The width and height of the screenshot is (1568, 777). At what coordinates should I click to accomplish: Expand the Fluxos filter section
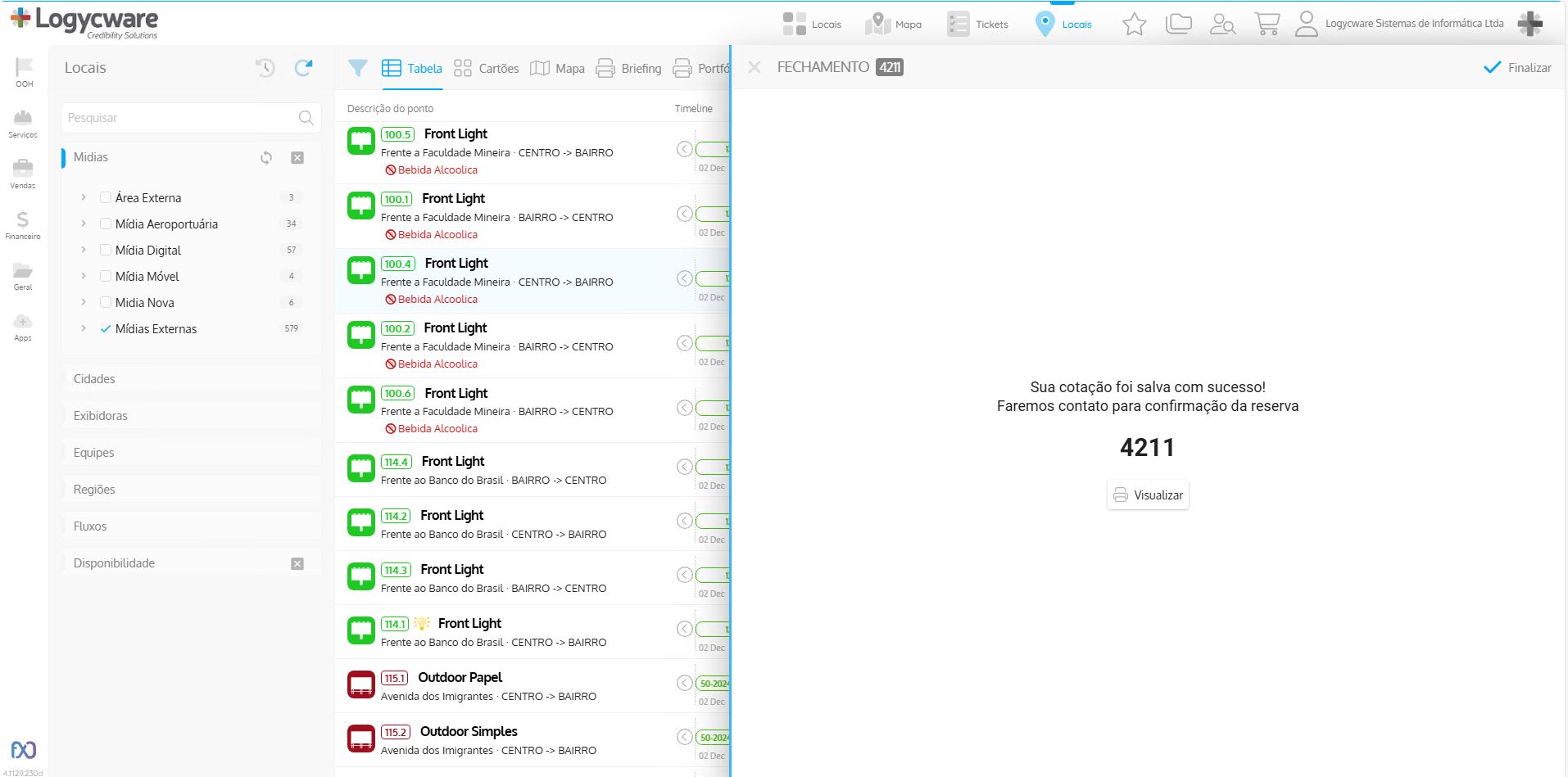coord(191,526)
